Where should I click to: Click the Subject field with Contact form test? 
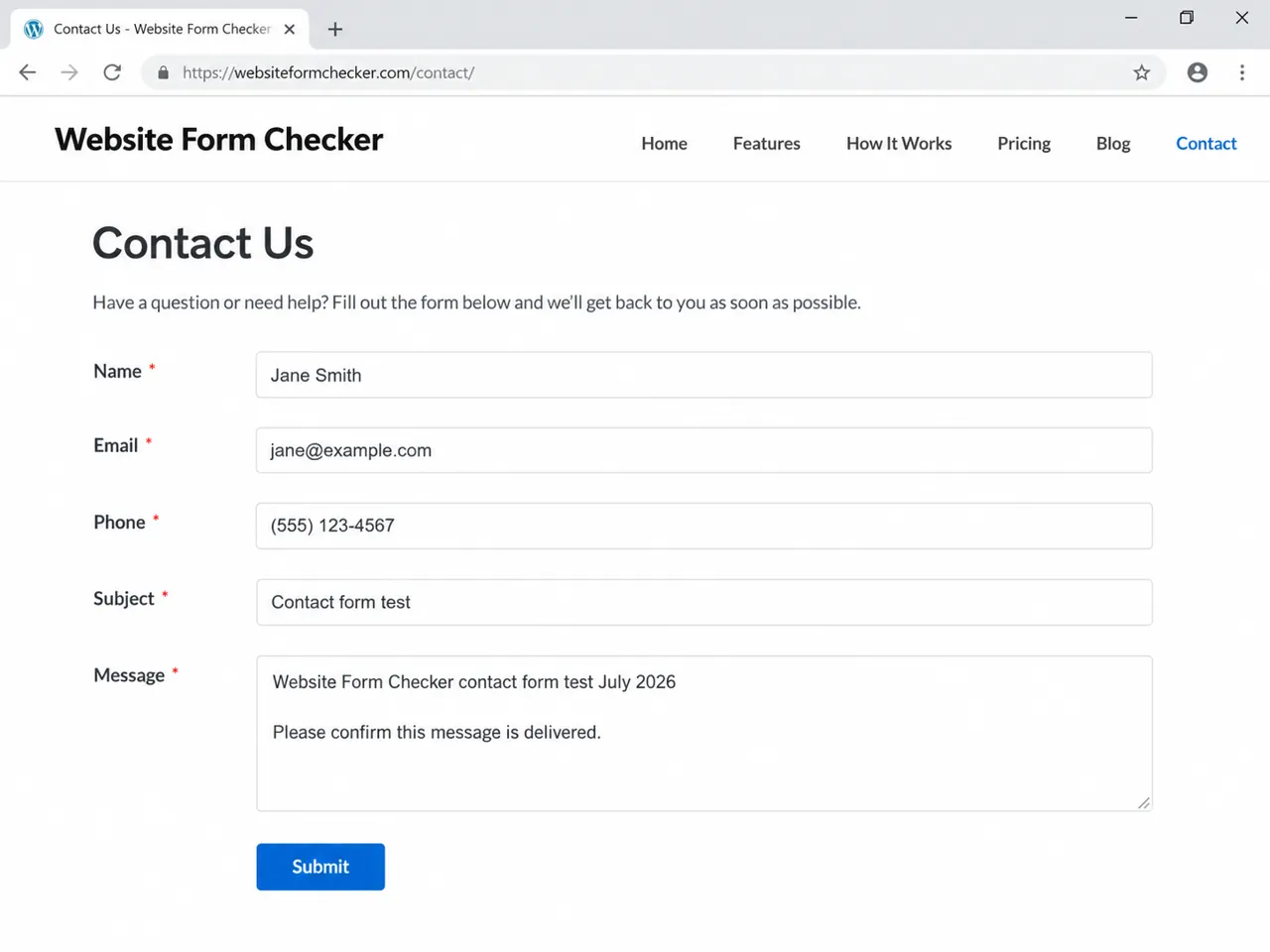click(704, 602)
